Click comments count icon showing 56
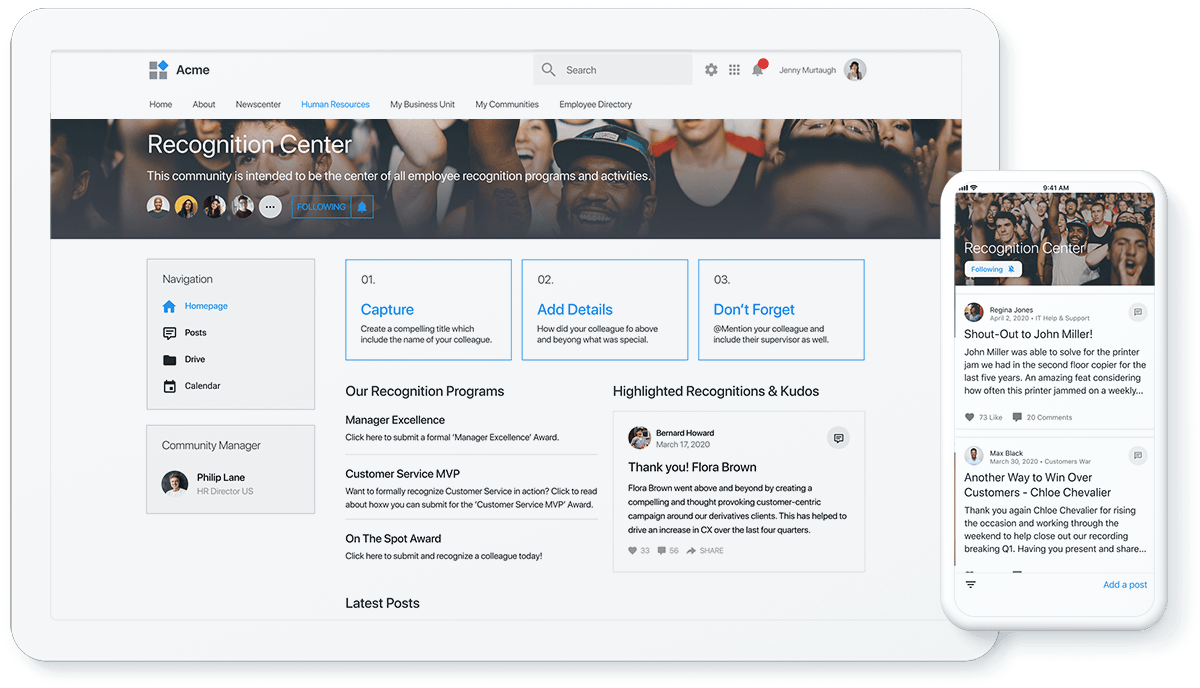This screenshot has height=688, width=1200. coord(662,551)
